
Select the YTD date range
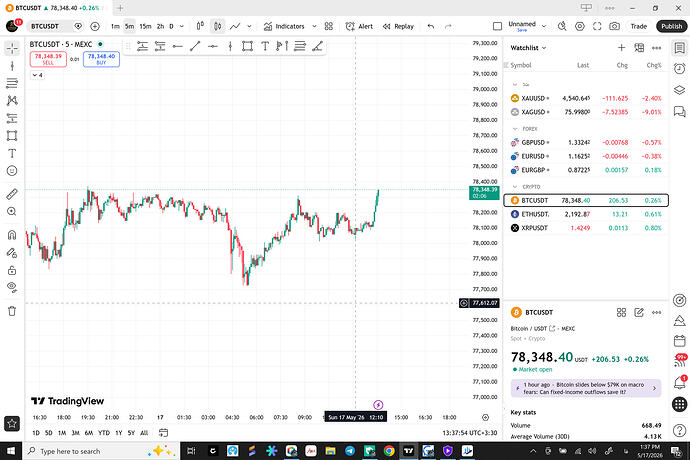click(104, 433)
